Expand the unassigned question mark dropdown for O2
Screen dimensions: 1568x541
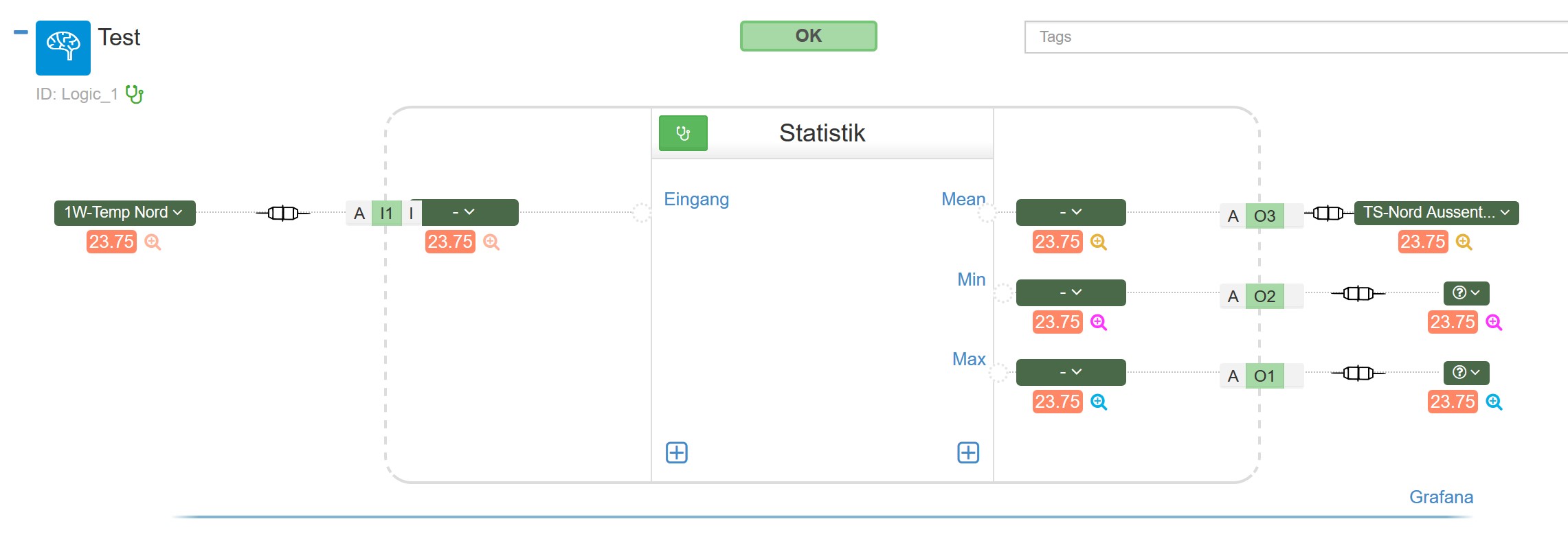click(x=1466, y=293)
